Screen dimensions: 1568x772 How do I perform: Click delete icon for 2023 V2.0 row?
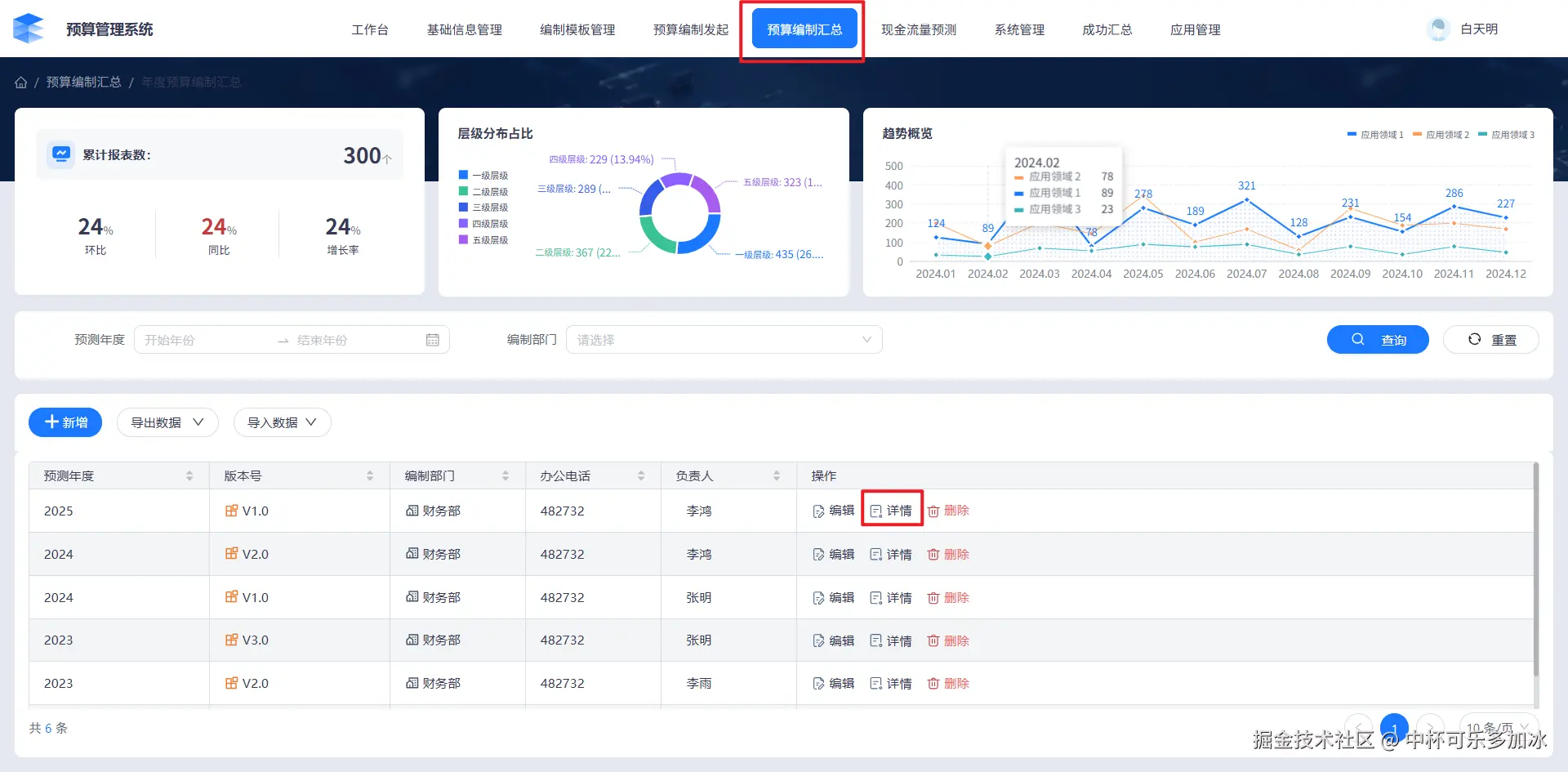pyautogui.click(x=933, y=684)
